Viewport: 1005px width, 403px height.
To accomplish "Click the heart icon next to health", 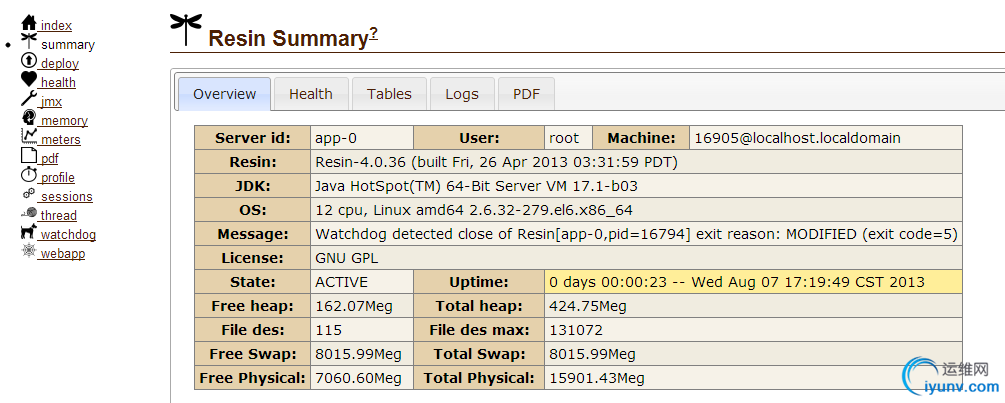I will pos(29,80).
